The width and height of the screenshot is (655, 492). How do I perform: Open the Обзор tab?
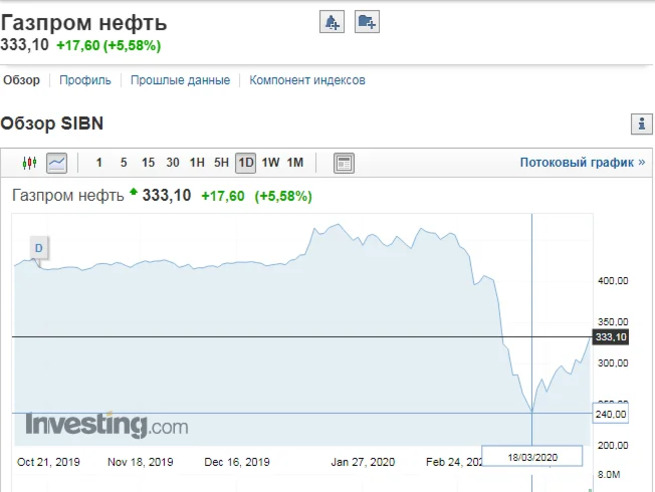[22, 80]
